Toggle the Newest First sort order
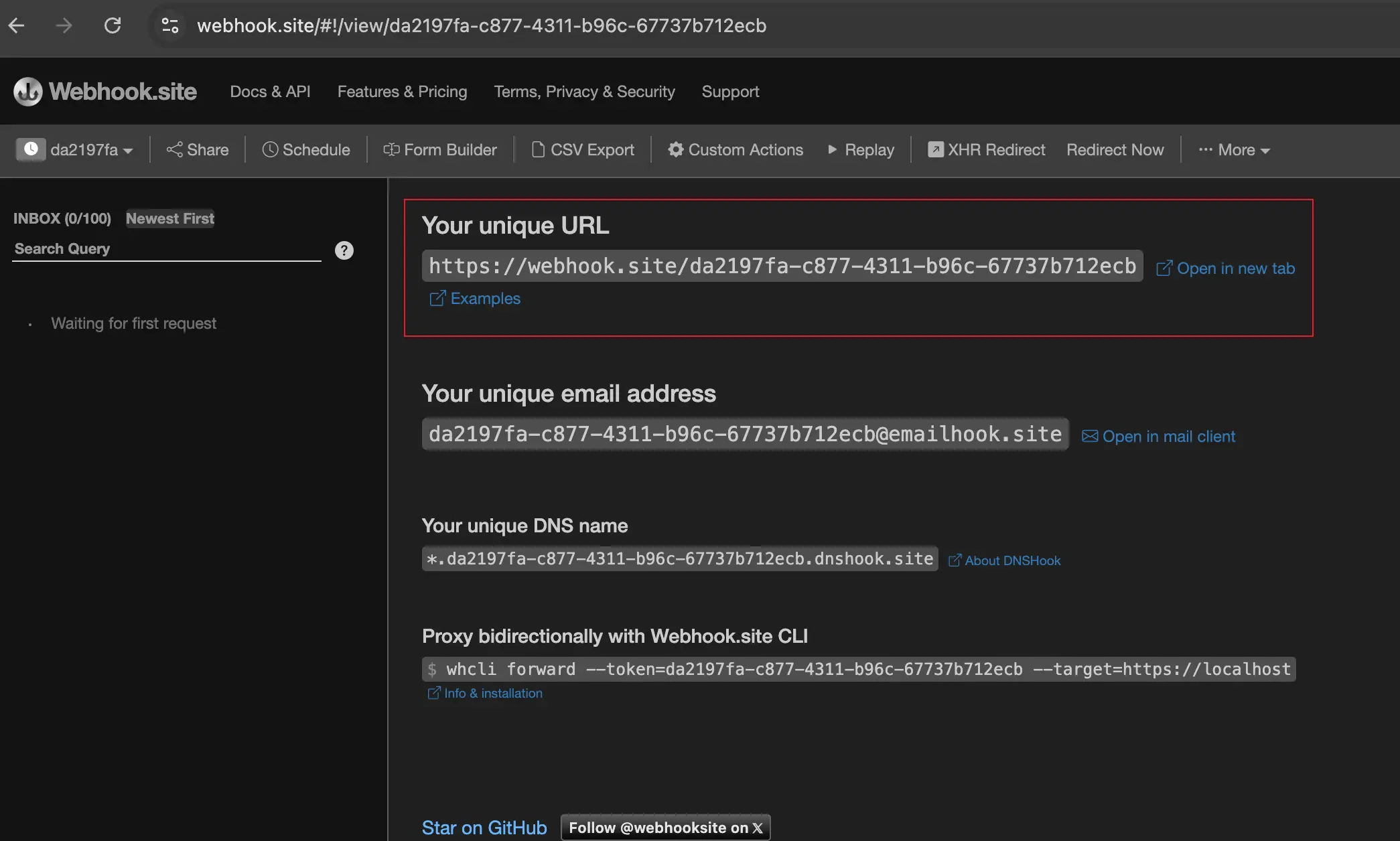 pos(170,218)
